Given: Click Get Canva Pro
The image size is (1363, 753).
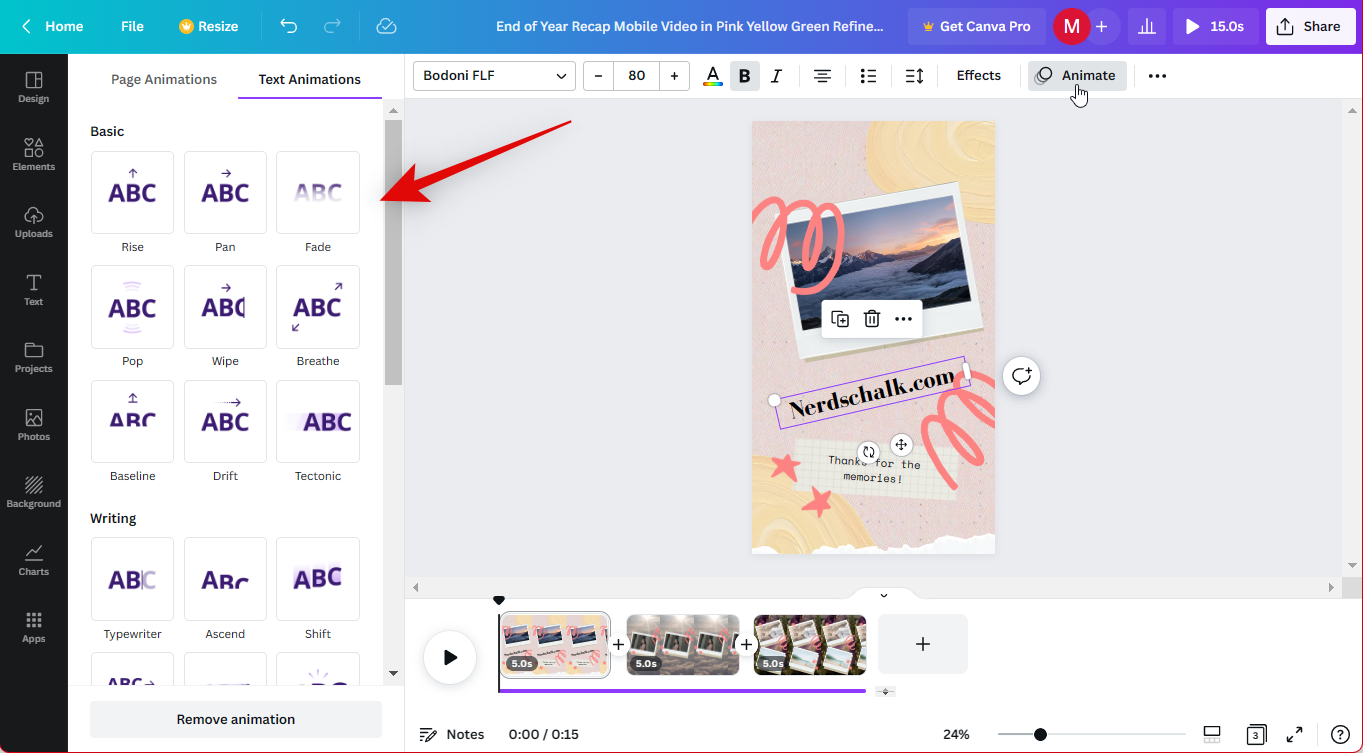Looking at the screenshot, I should [x=976, y=27].
